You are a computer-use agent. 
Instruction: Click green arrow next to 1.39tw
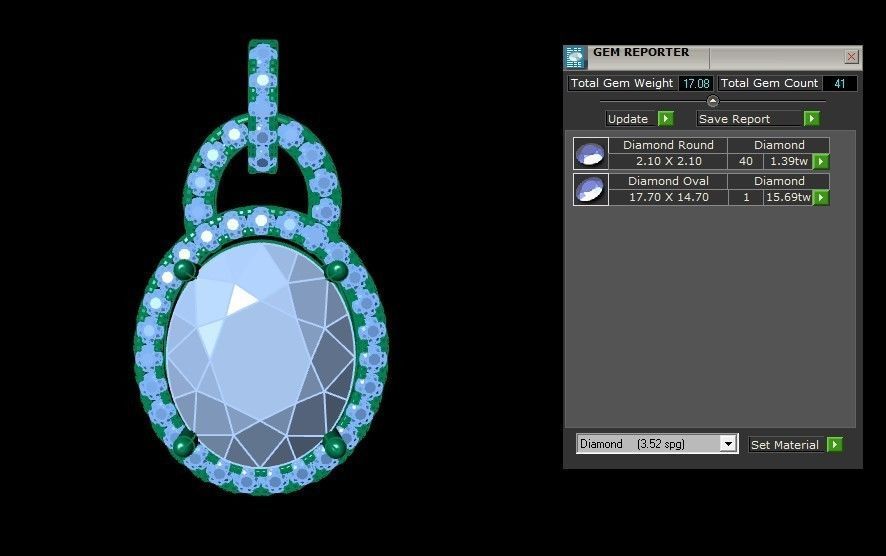[x=821, y=162]
